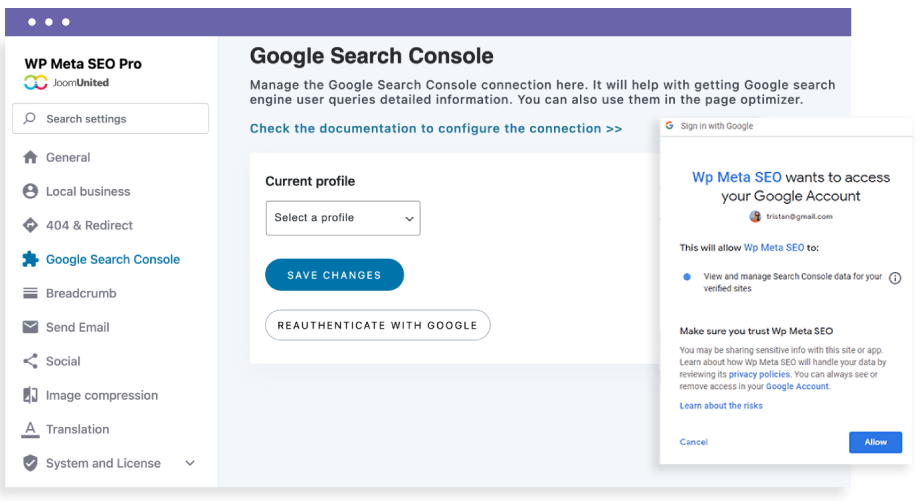This screenshot has width=921, height=501.
Task: Click the Image compression icon
Action: 30,395
